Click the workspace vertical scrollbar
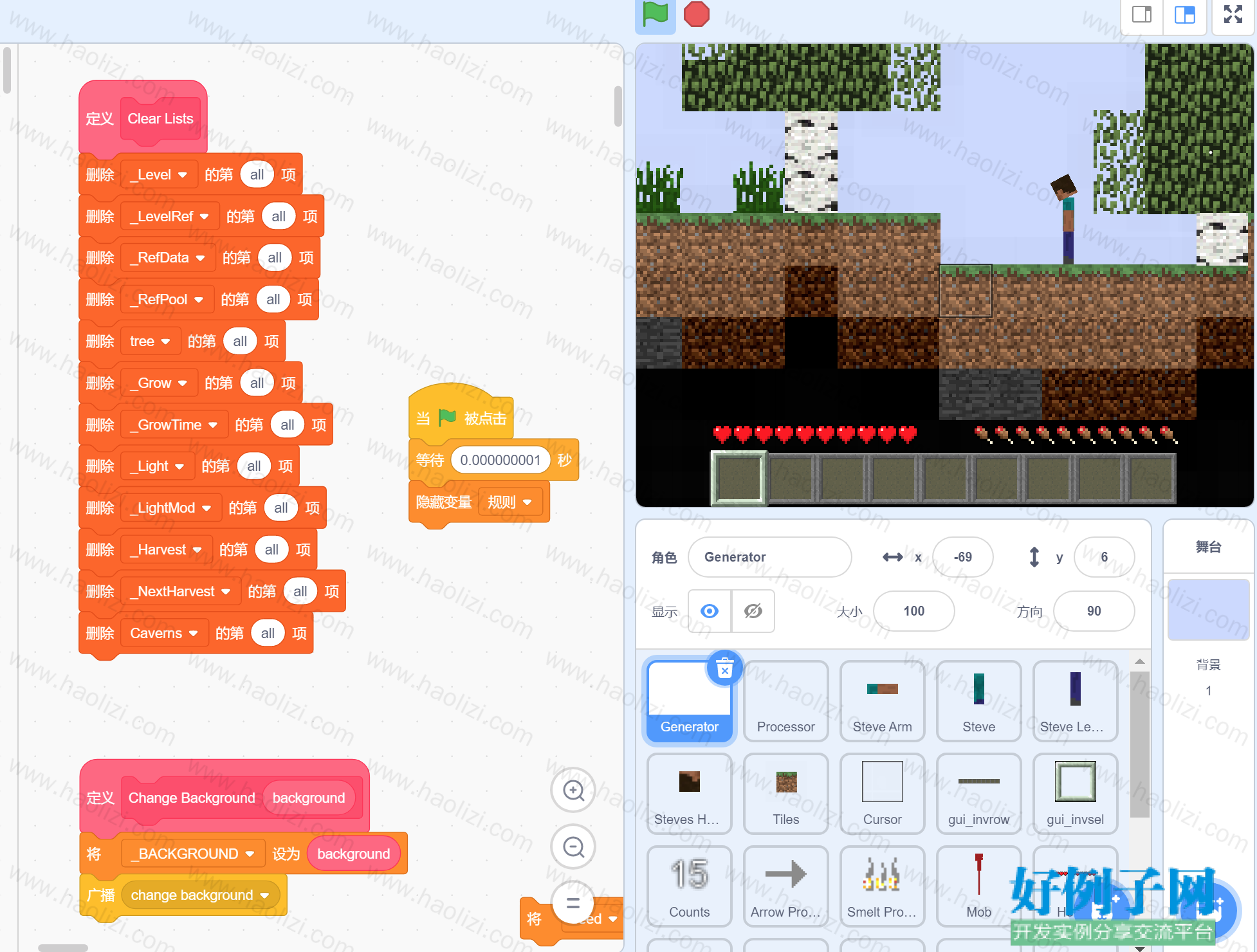Screen dimensions: 1257x952 [x=618, y=106]
